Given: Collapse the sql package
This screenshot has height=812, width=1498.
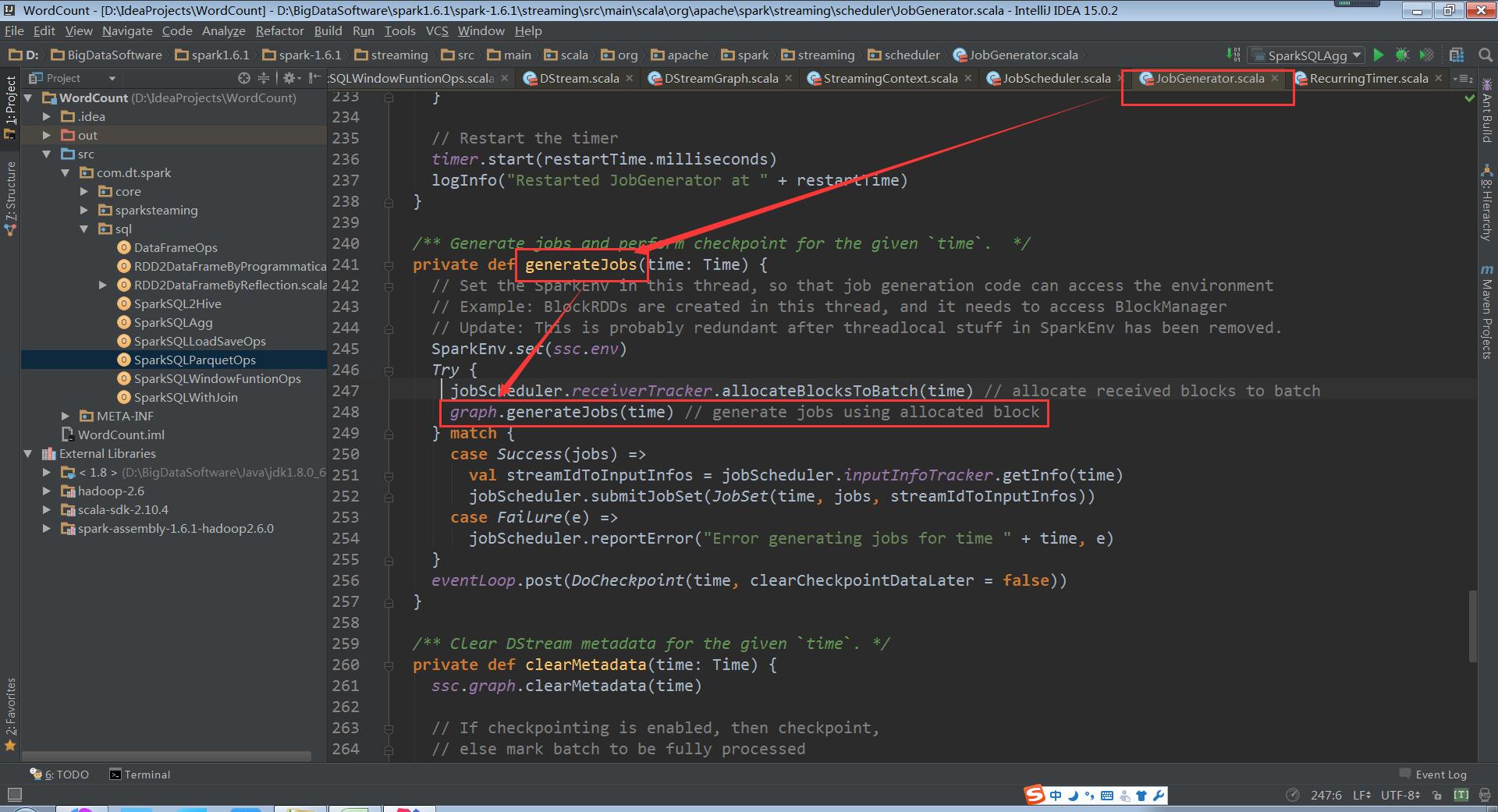Looking at the screenshot, I should [84, 229].
